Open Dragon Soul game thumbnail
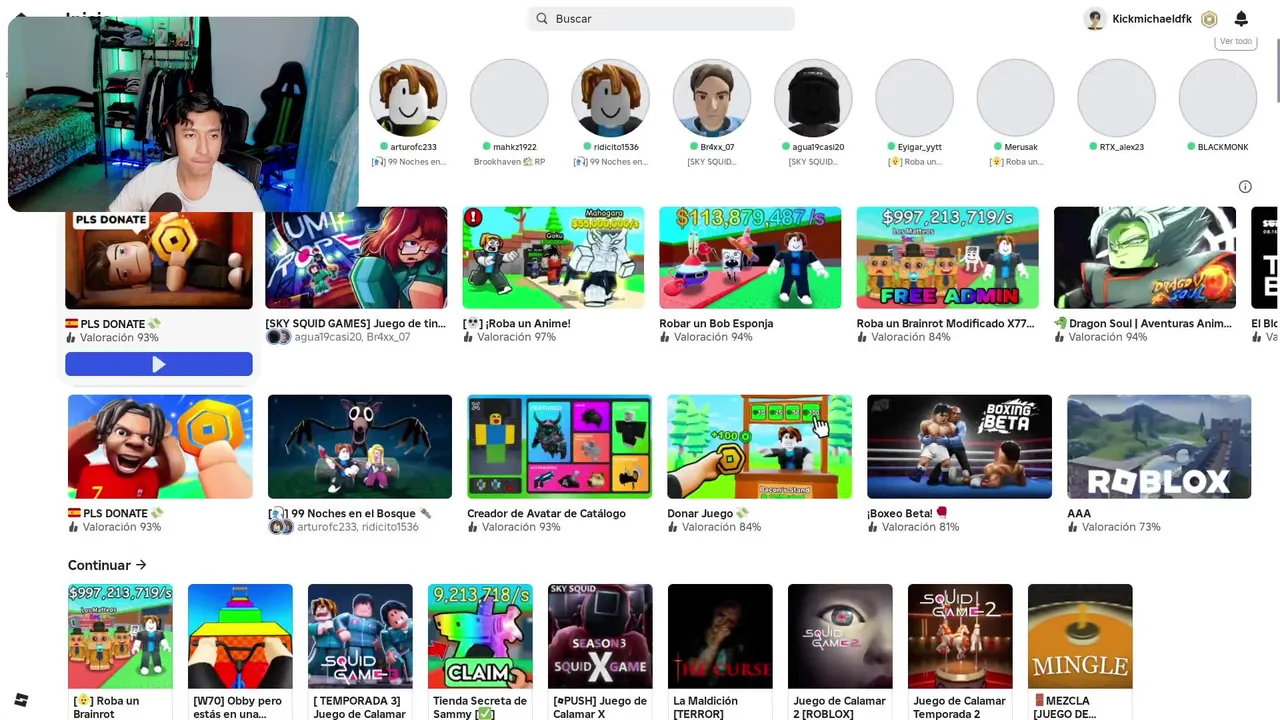Screen dimensions: 1280x720 (1145, 258)
